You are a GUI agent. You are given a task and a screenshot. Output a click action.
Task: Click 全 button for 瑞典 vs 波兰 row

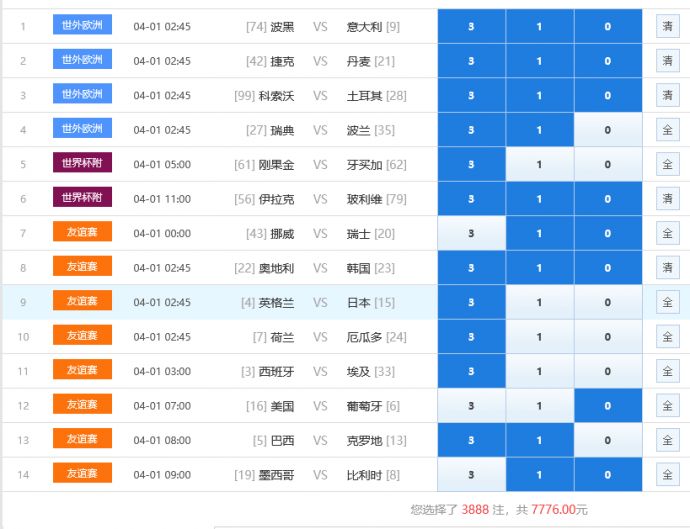[667, 130]
